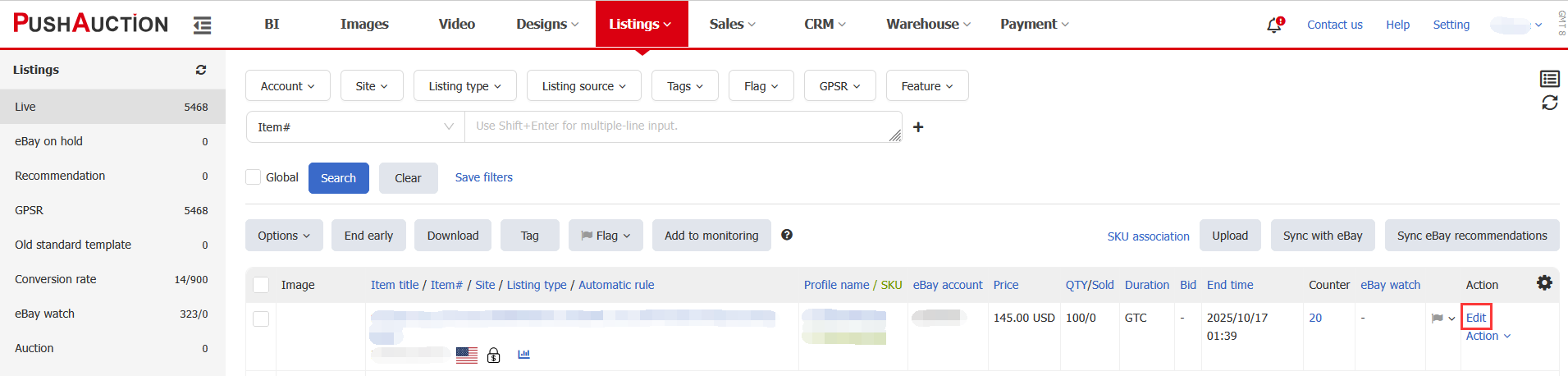The image size is (1568, 376).
Task: Click the lock icon on the listing
Action: [x=494, y=355]
